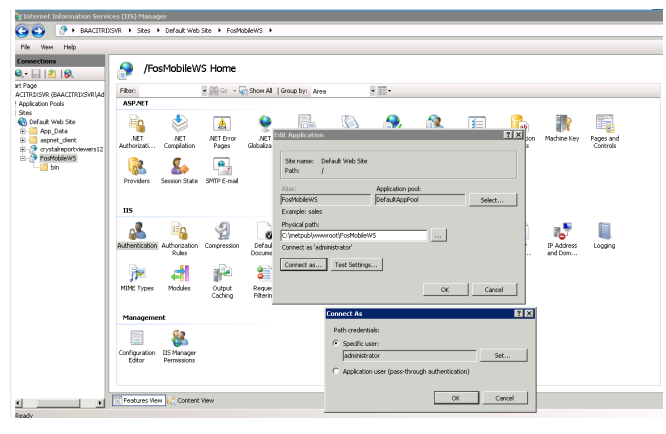Open .NET Authorization Rules feature
The image size is (666, 434).
coord(137,131)
